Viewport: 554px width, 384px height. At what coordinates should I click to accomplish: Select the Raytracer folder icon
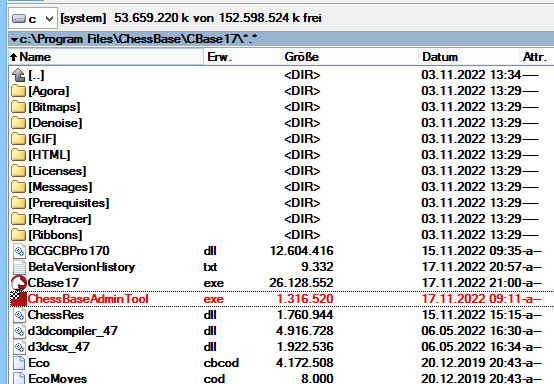pos(18,219)
